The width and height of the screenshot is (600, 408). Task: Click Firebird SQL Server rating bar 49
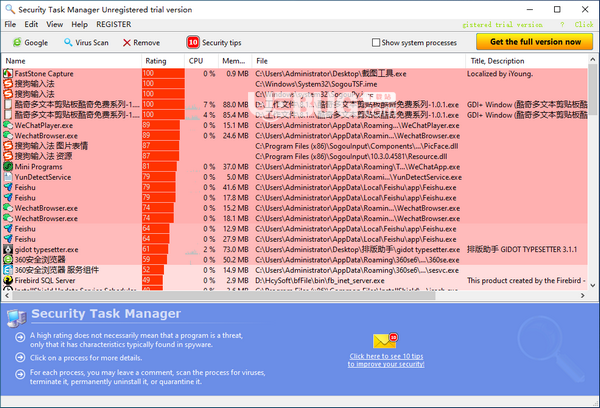[x=153, y=280]
